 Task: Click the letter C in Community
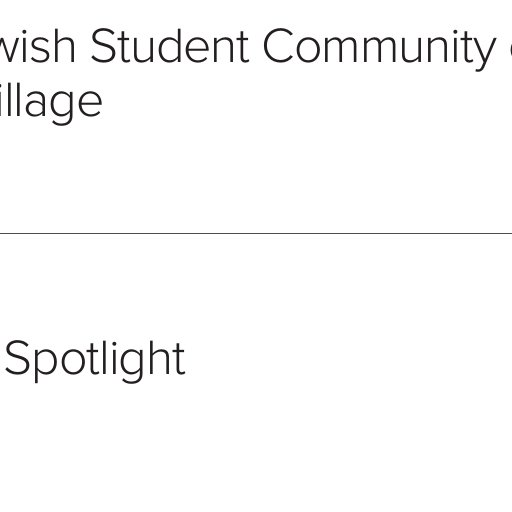[279, 46]
